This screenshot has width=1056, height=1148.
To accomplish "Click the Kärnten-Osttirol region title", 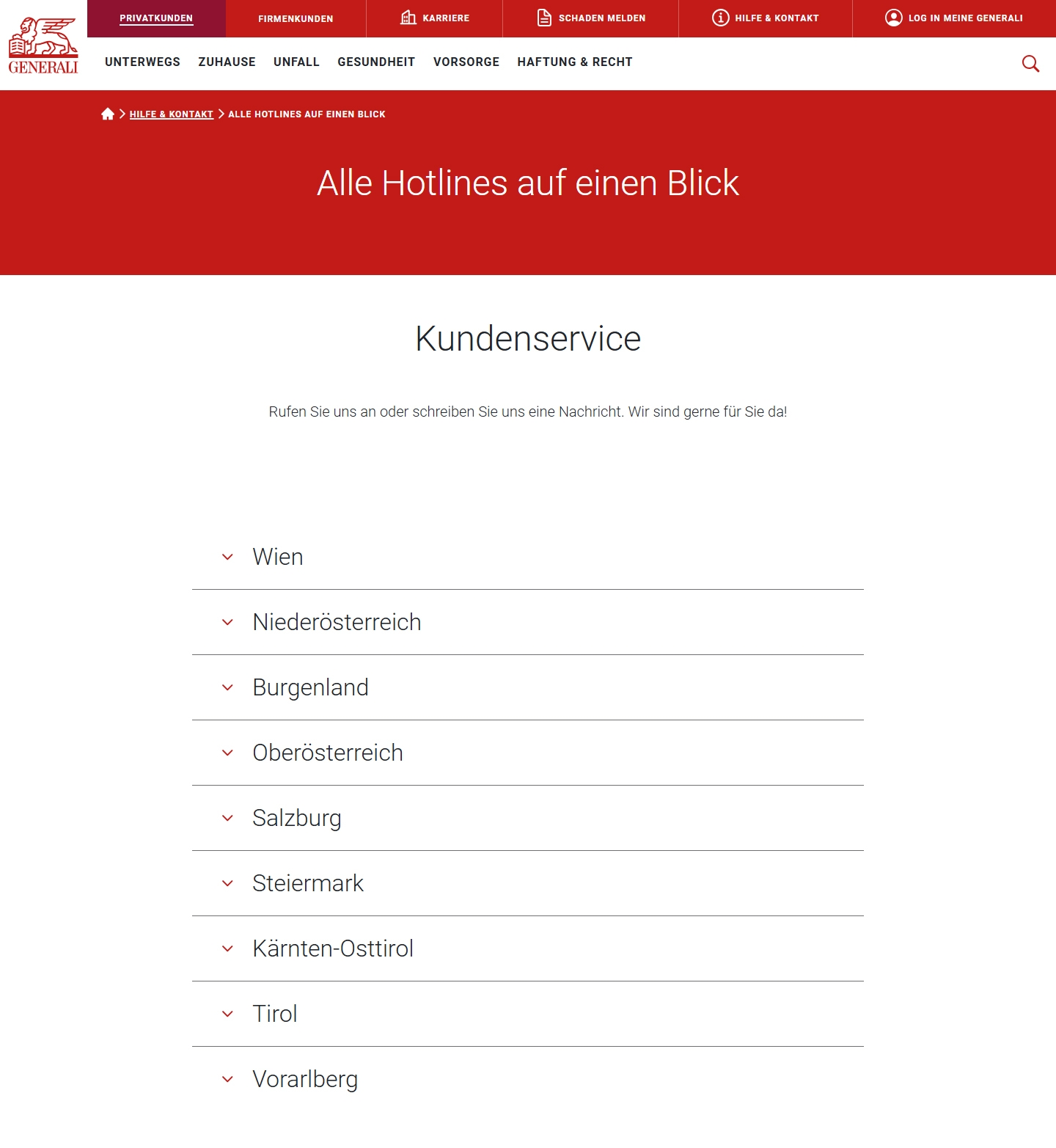I will (x=333, y=948).
